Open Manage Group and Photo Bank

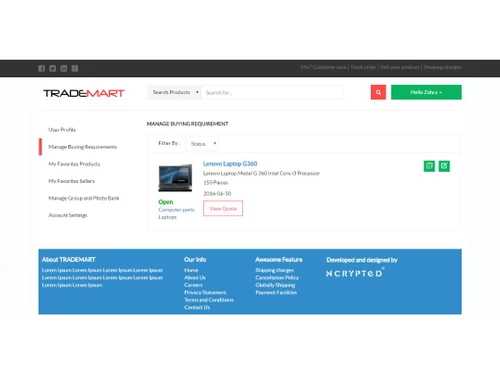click(84, 198)
